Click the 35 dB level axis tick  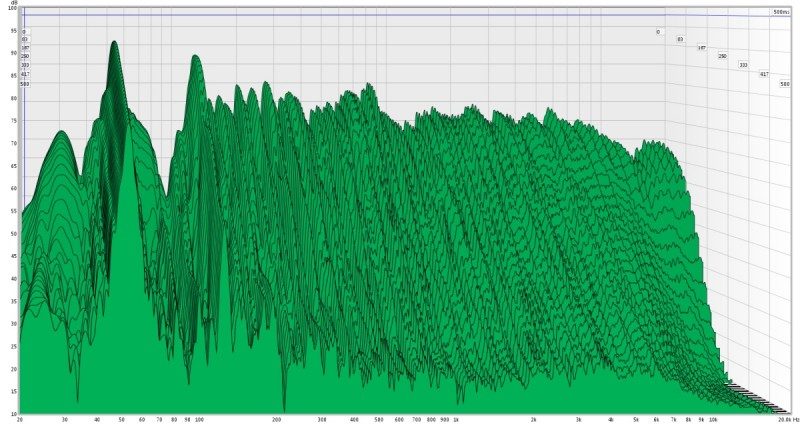(x=14, y=302)
